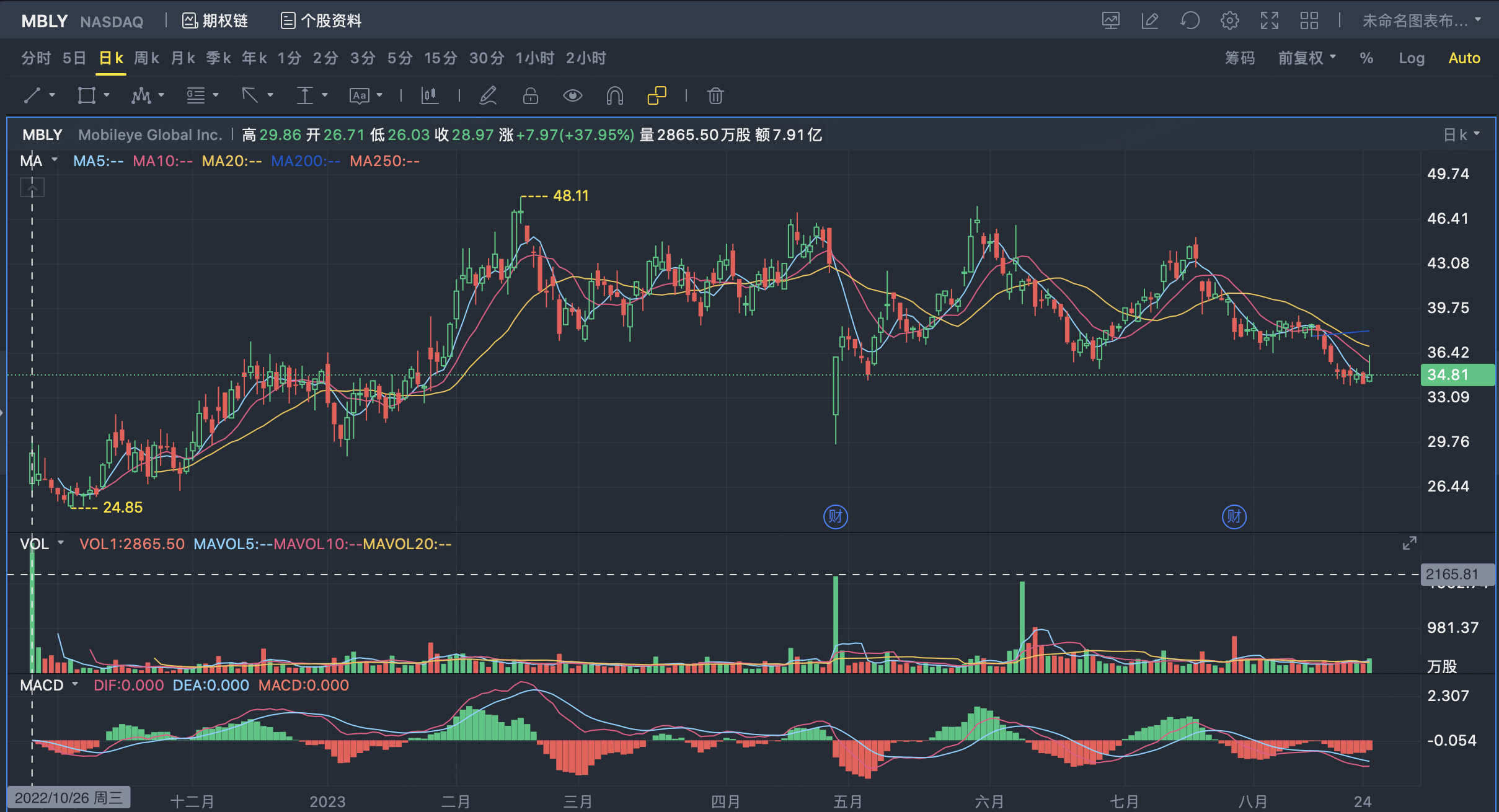This screenshot has height=812, width=1499.
Task: Expand line tool options arrow
Action: pos(52,95)
